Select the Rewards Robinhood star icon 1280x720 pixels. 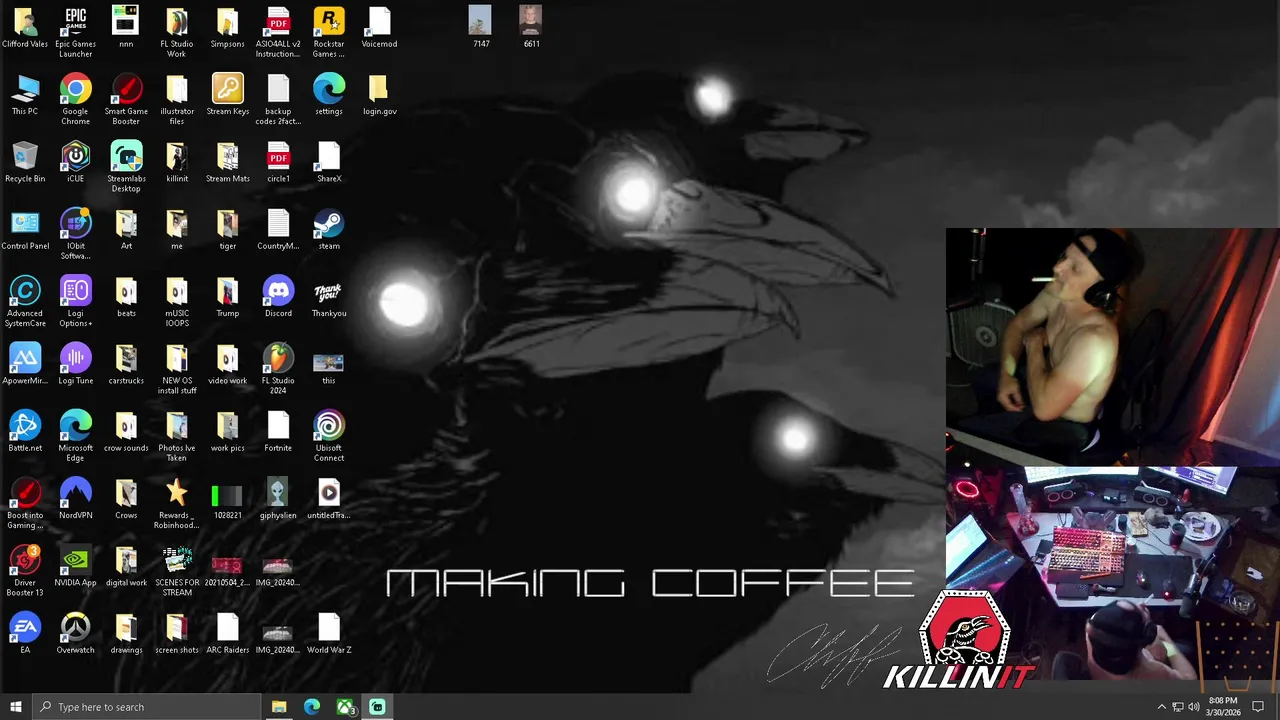177,504
